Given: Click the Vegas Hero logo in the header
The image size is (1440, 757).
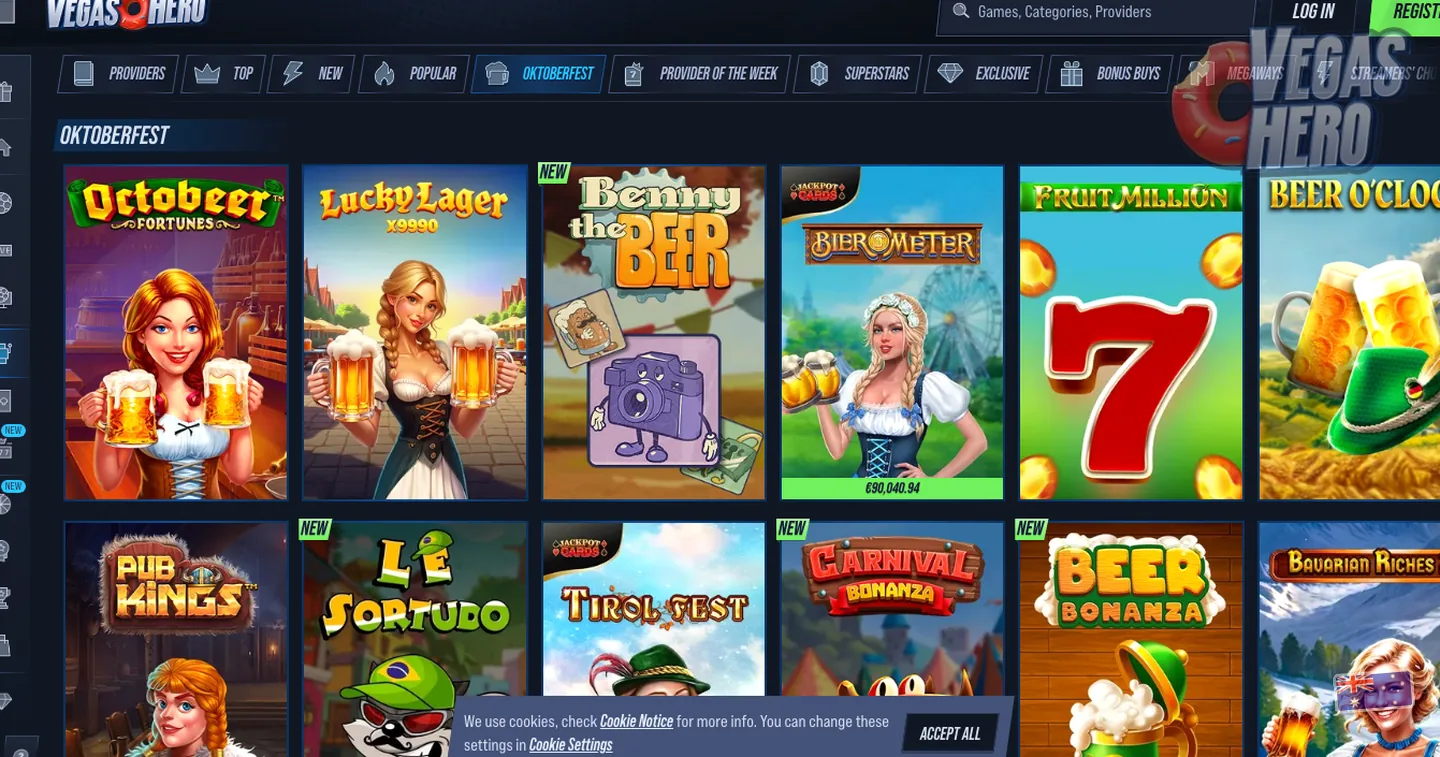Looking at the screenshot, I should click(x=126, y=13).
